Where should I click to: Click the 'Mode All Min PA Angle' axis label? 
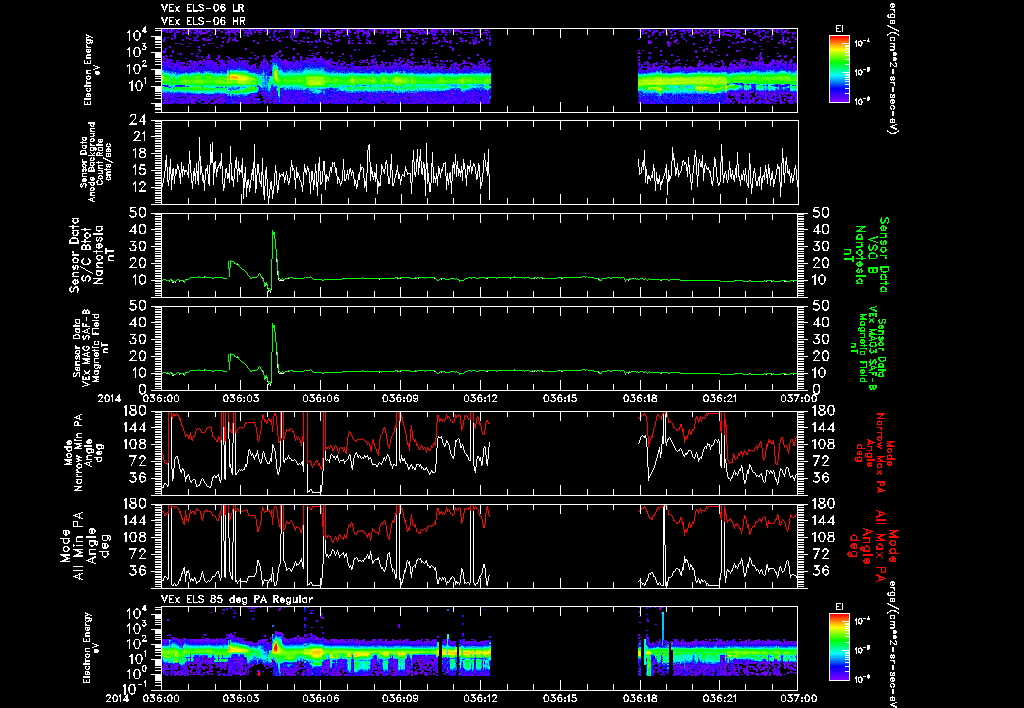[88, 546]
